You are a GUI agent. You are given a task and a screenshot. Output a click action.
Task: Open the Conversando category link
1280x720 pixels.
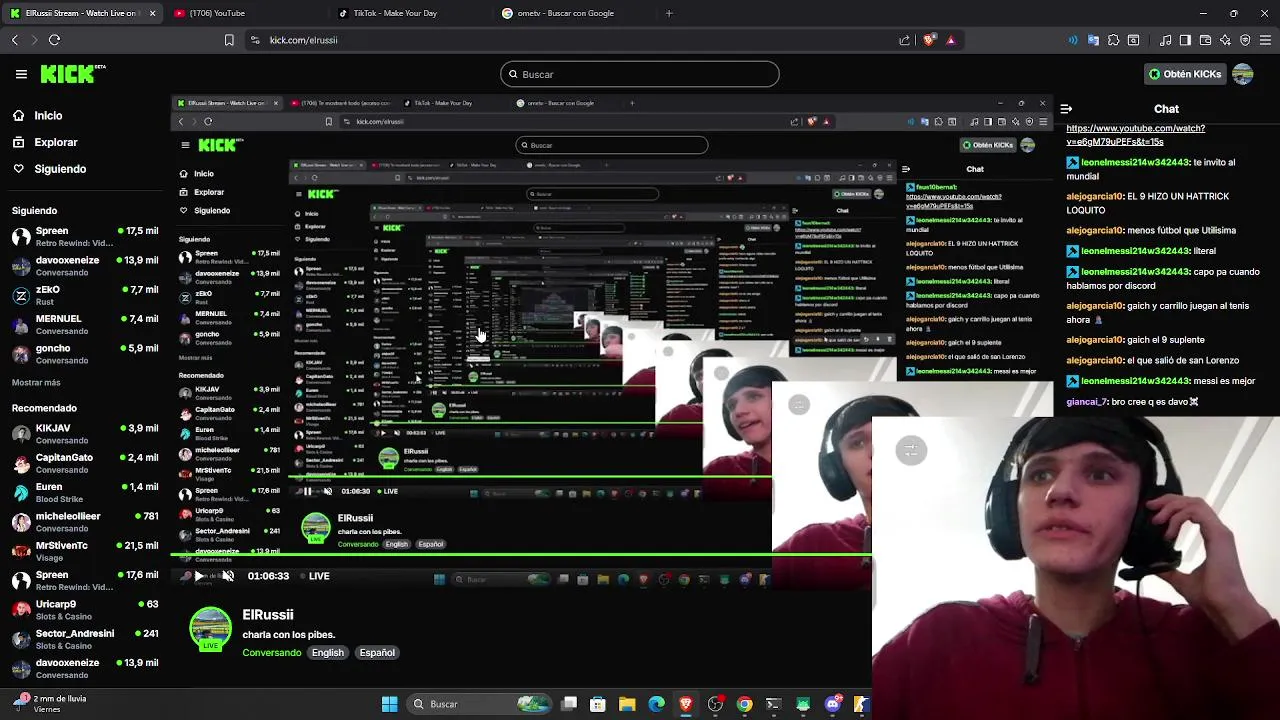click(271, 653)
